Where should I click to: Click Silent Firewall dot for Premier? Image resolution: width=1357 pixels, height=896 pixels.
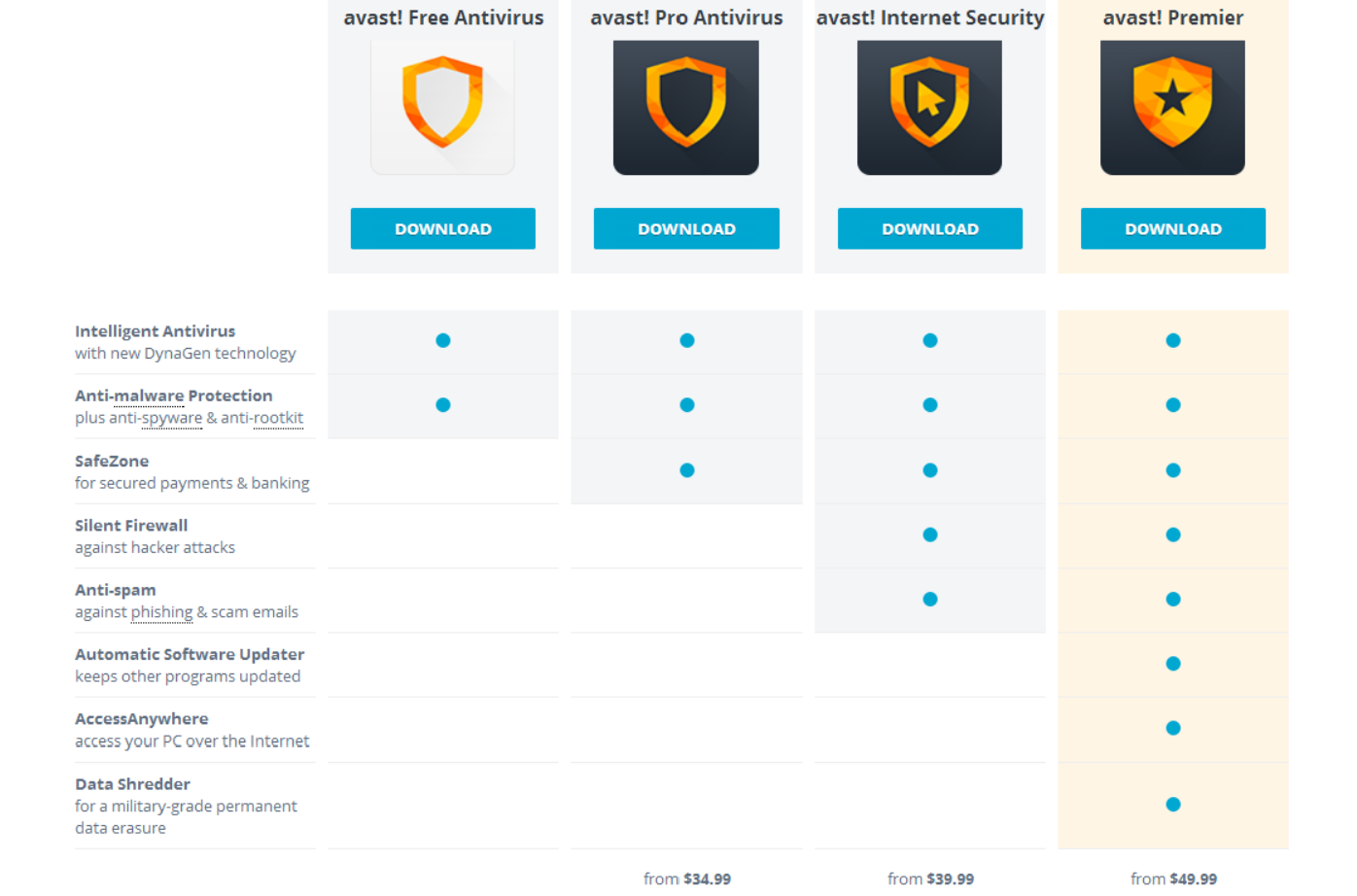point(1173,534)
